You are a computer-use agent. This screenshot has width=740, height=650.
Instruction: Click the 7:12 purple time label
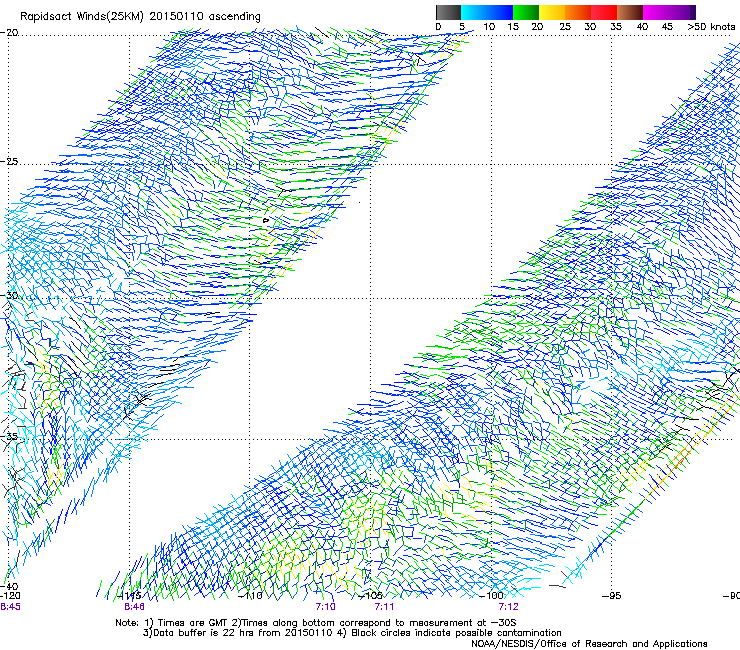509,607
